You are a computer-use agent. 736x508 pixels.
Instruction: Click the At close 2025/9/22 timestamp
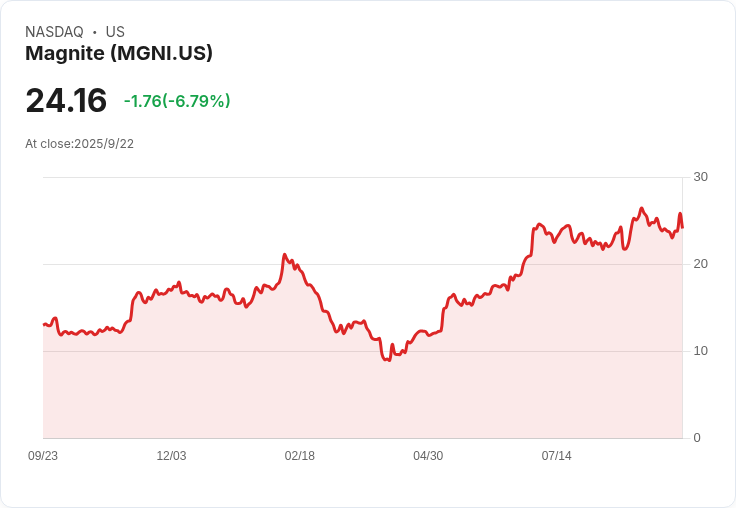tap(79, 144)
